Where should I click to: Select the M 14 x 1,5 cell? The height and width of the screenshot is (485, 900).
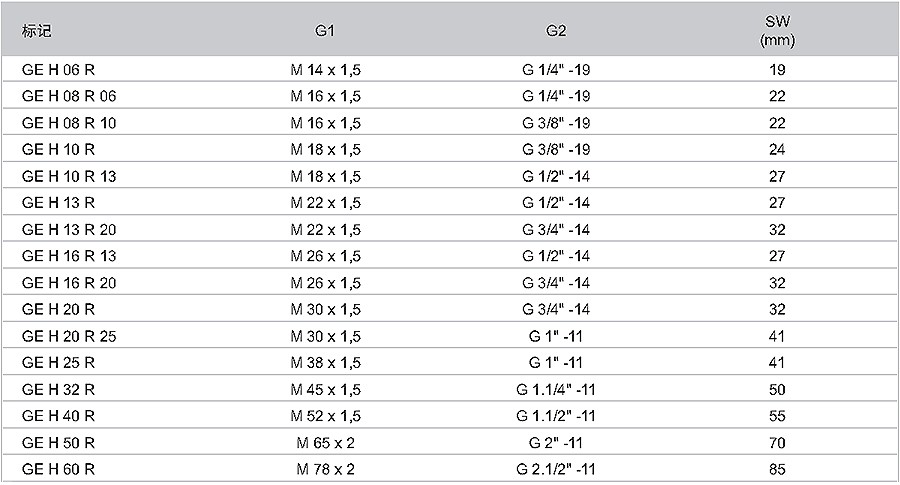(325, 70)
